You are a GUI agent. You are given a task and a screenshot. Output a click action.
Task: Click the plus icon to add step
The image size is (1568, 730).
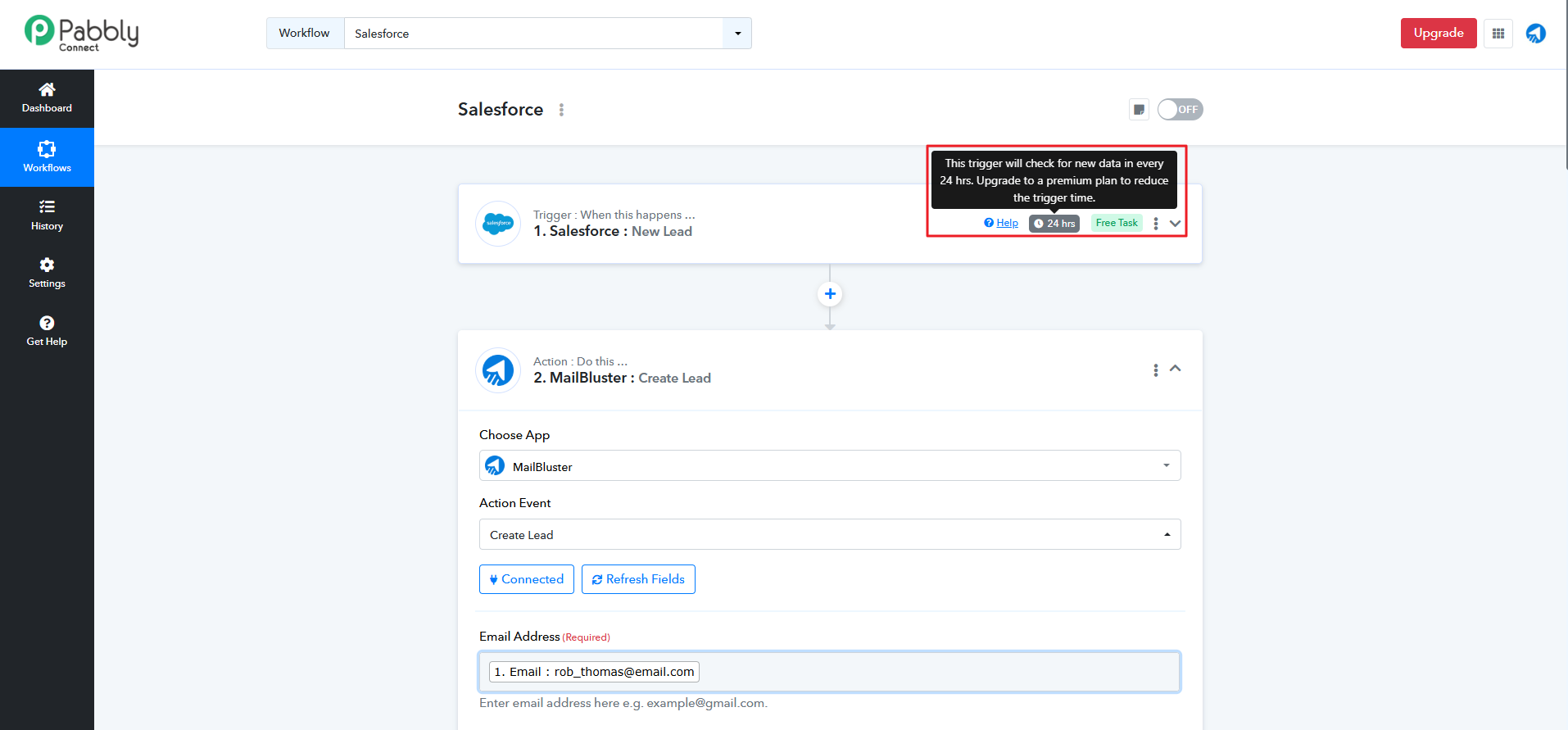coord(830,294)
